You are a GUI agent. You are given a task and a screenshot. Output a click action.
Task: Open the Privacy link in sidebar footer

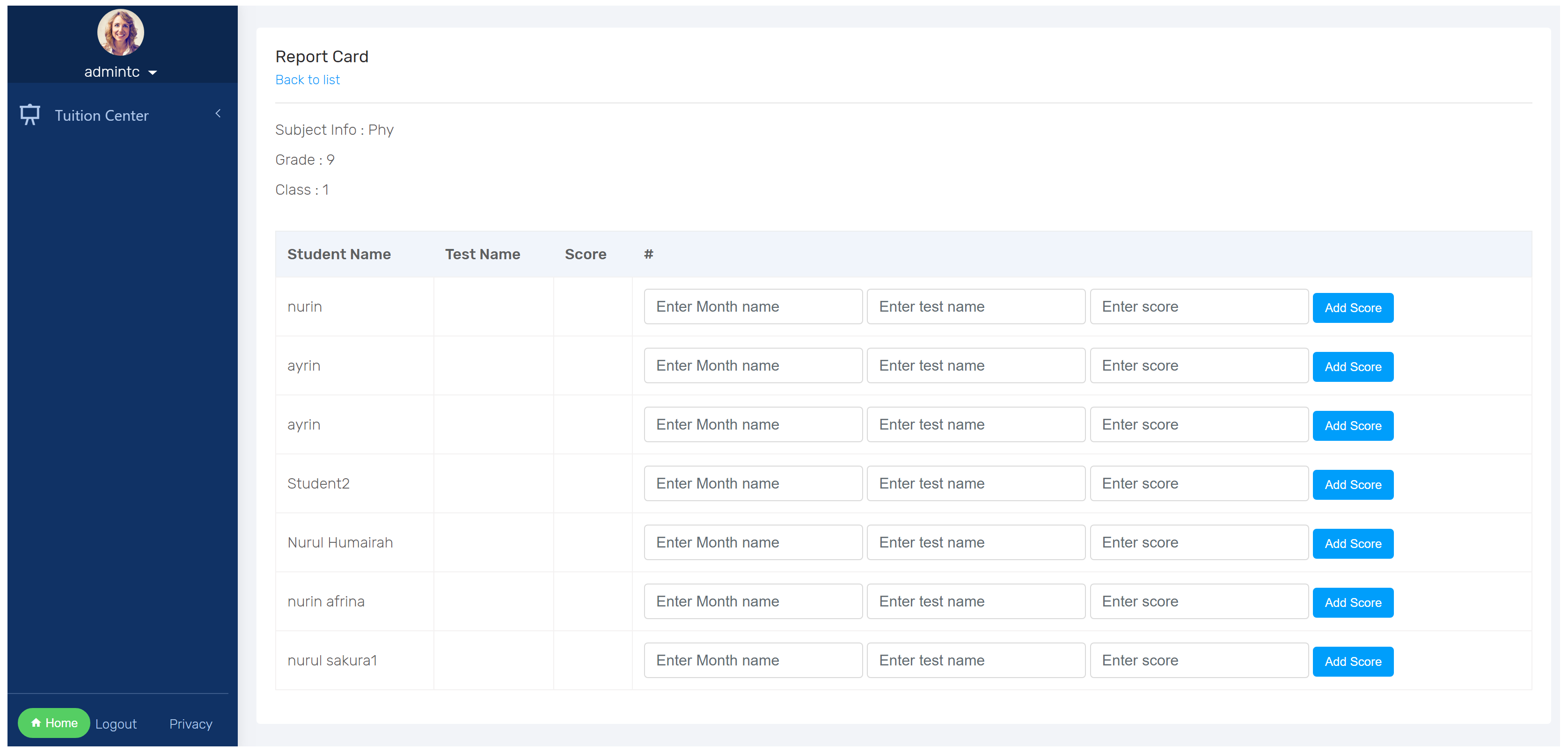click(191, 724)
